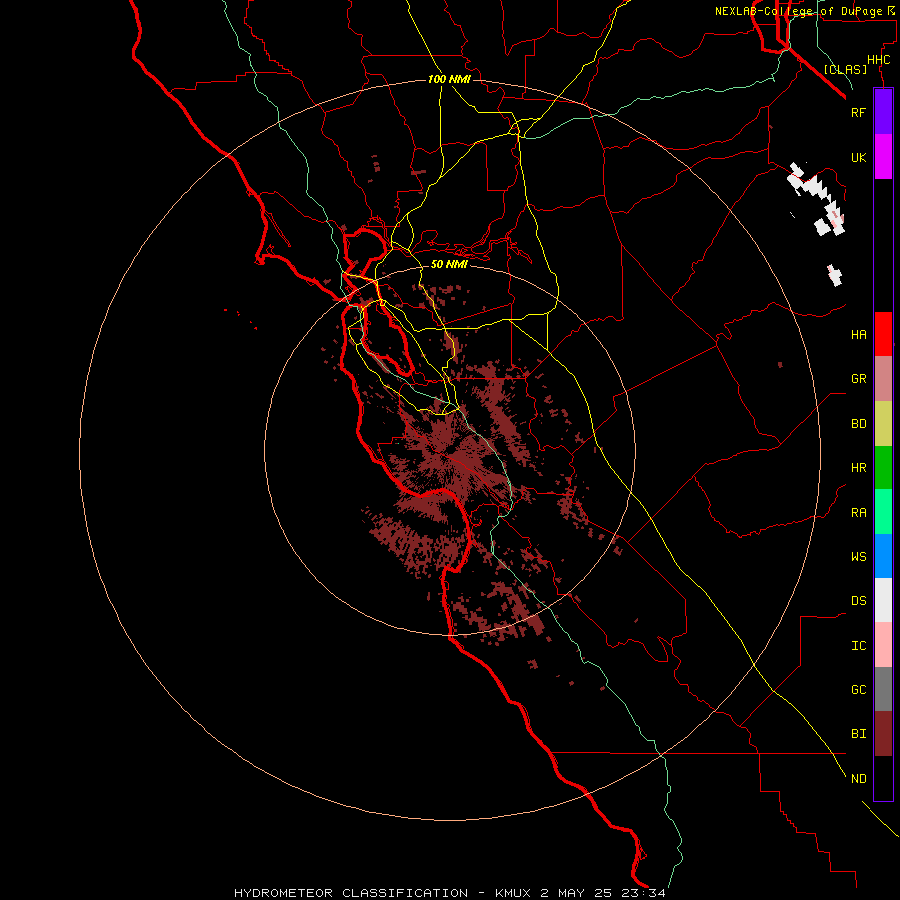The width and height of the screenshot is (900, 900).
Task: Click the GR pink-brown legend swatch
Action: tap(883, 379)
